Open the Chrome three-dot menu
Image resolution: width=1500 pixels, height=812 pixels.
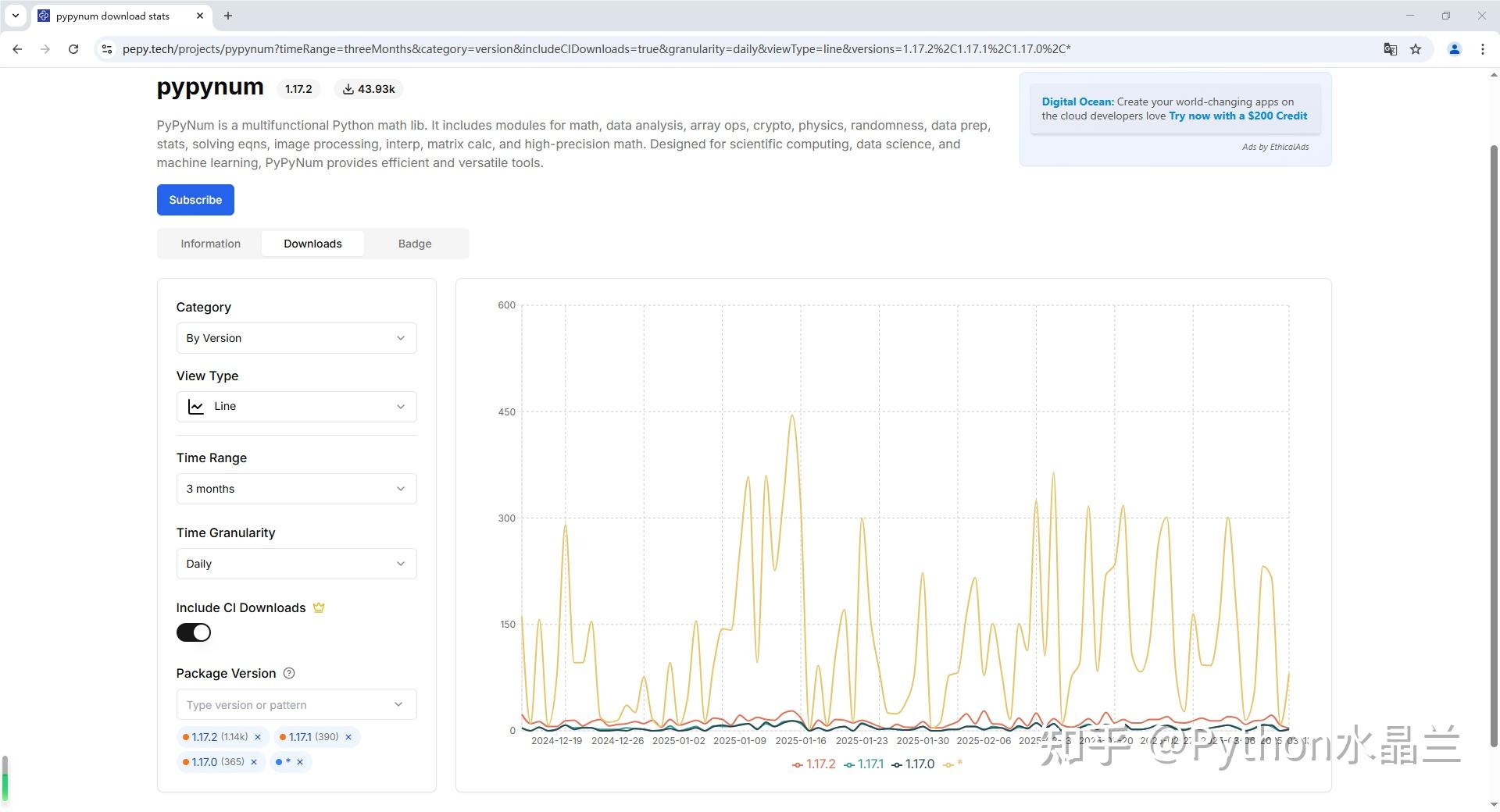pyautogui.click(x=1482, y=49)
